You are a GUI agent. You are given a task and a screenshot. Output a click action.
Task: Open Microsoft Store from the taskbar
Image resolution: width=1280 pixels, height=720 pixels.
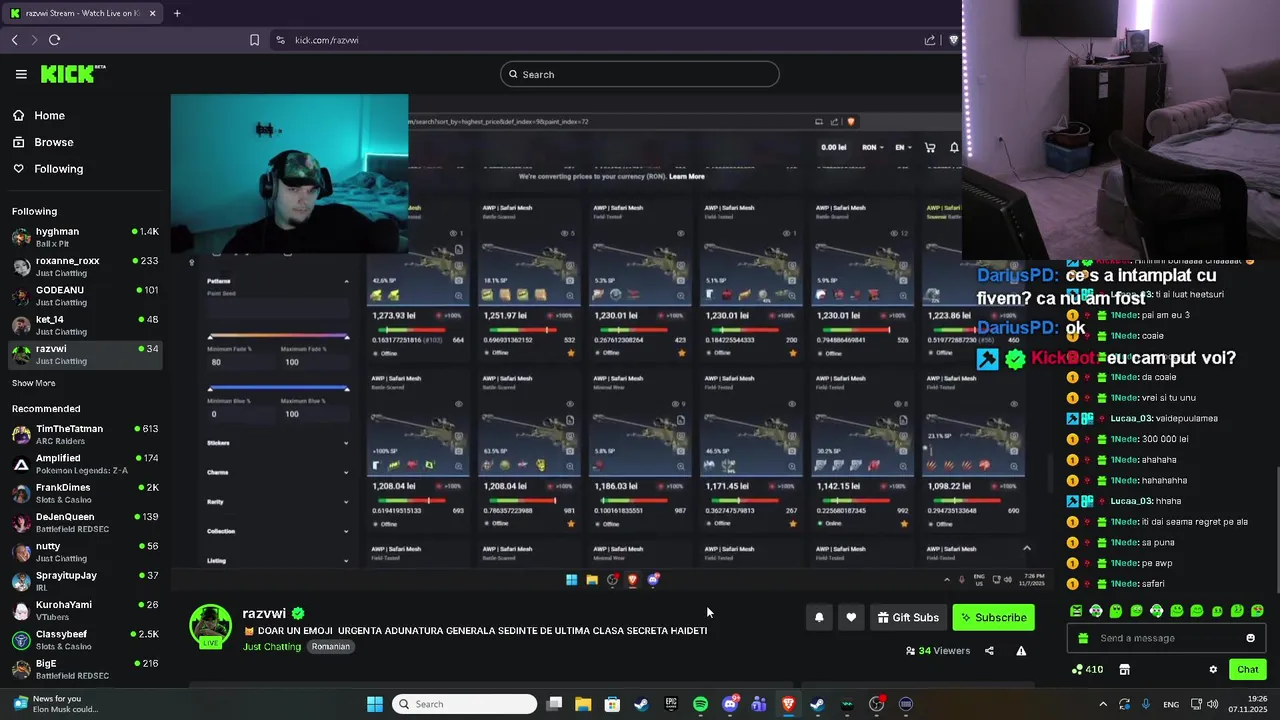pyautogui.click(x=612, y=704)
